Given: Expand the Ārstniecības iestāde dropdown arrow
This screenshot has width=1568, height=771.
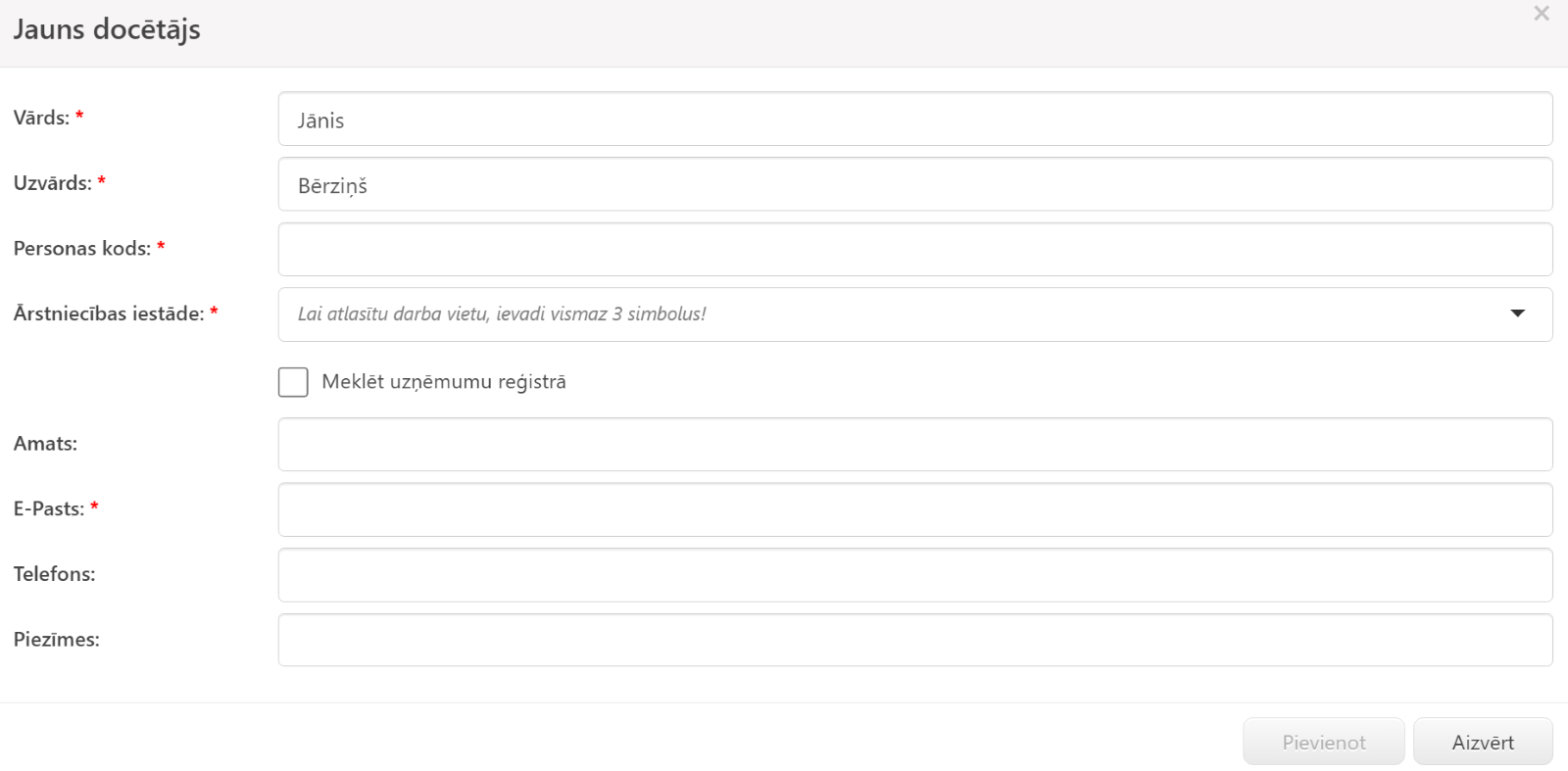Looking at the screenshot, I should (x=1517, y=313).
